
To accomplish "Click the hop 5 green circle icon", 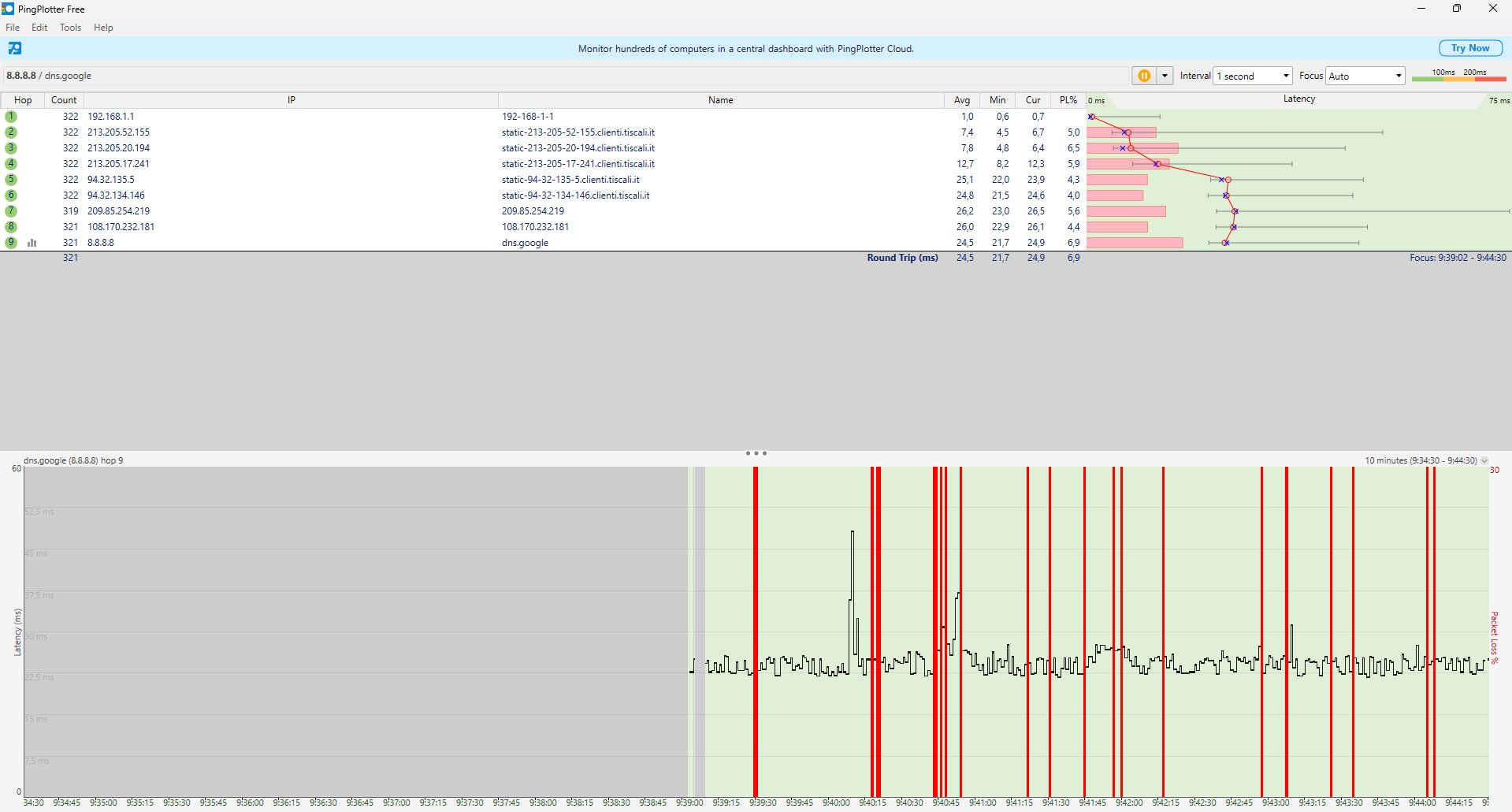I will [x=11, y=180].
